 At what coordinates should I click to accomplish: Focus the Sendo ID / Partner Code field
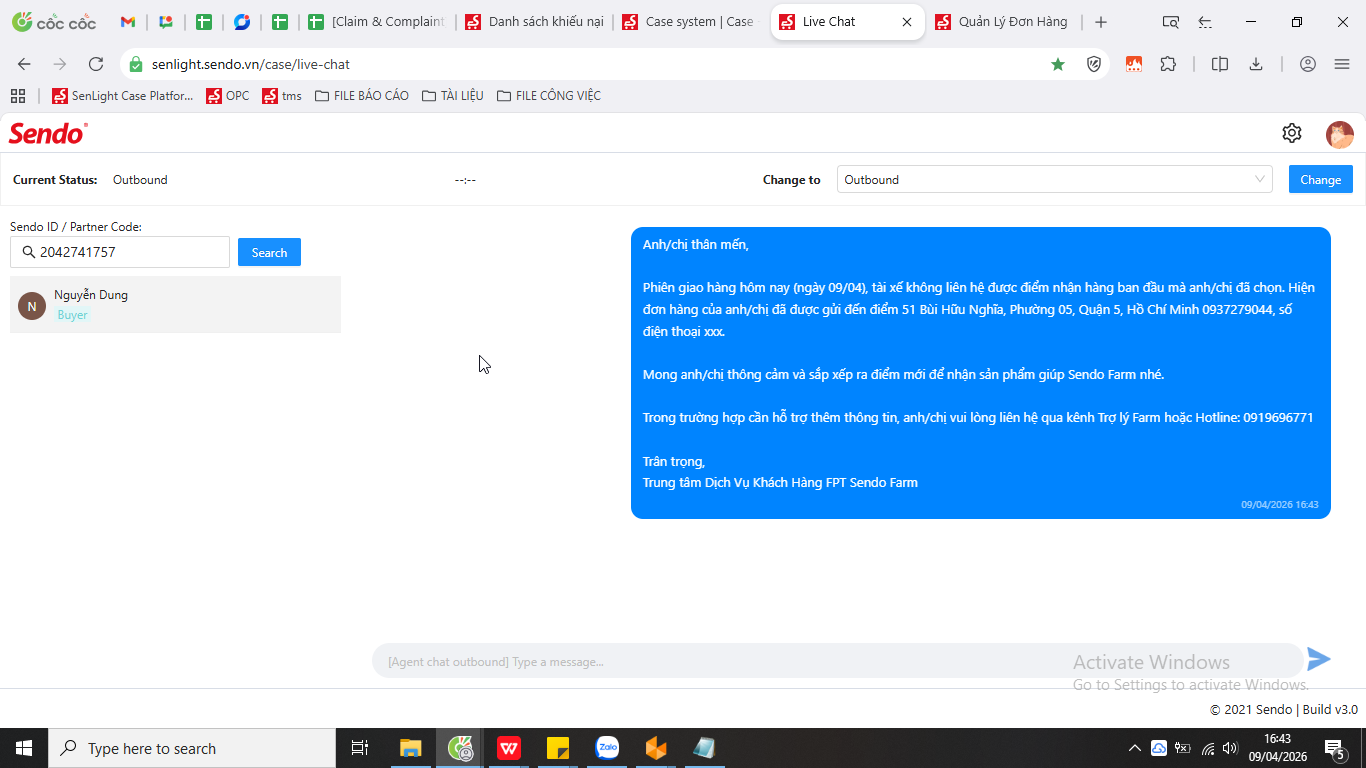pos(120,252)
